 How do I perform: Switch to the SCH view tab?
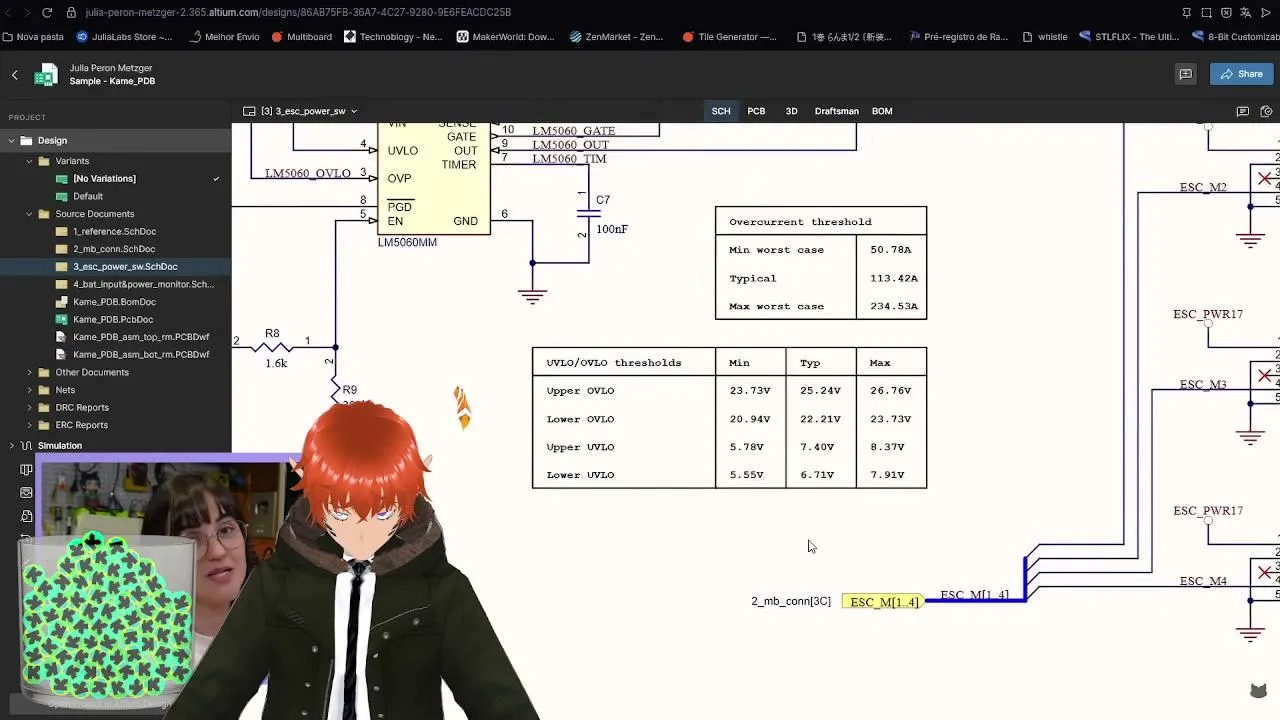(721, 112)
